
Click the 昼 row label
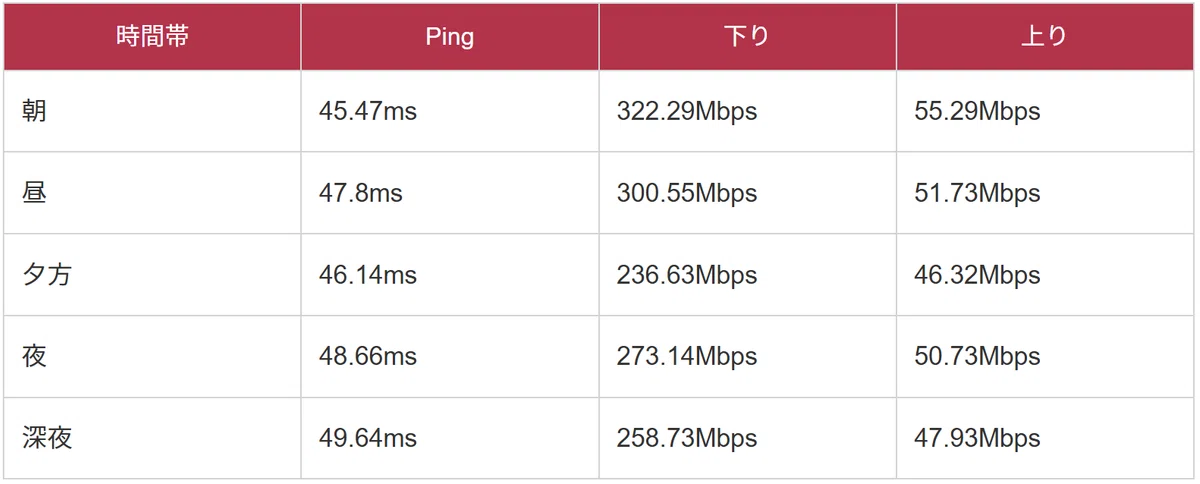35,193
